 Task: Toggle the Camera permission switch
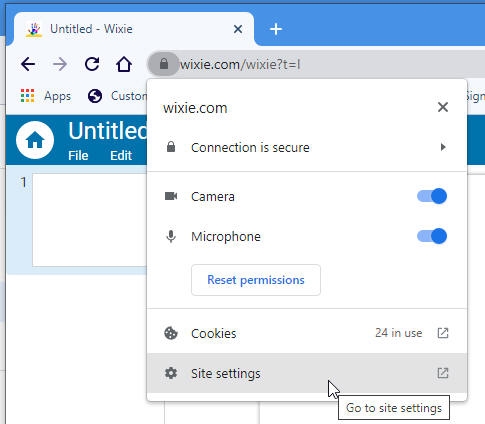[432, 196]
